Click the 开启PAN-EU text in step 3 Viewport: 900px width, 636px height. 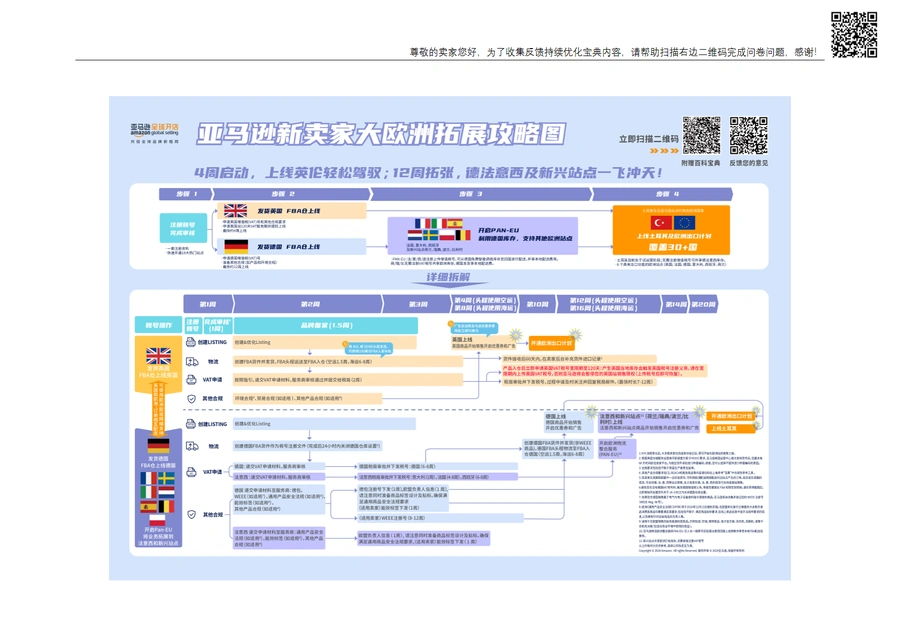(498, 230)
